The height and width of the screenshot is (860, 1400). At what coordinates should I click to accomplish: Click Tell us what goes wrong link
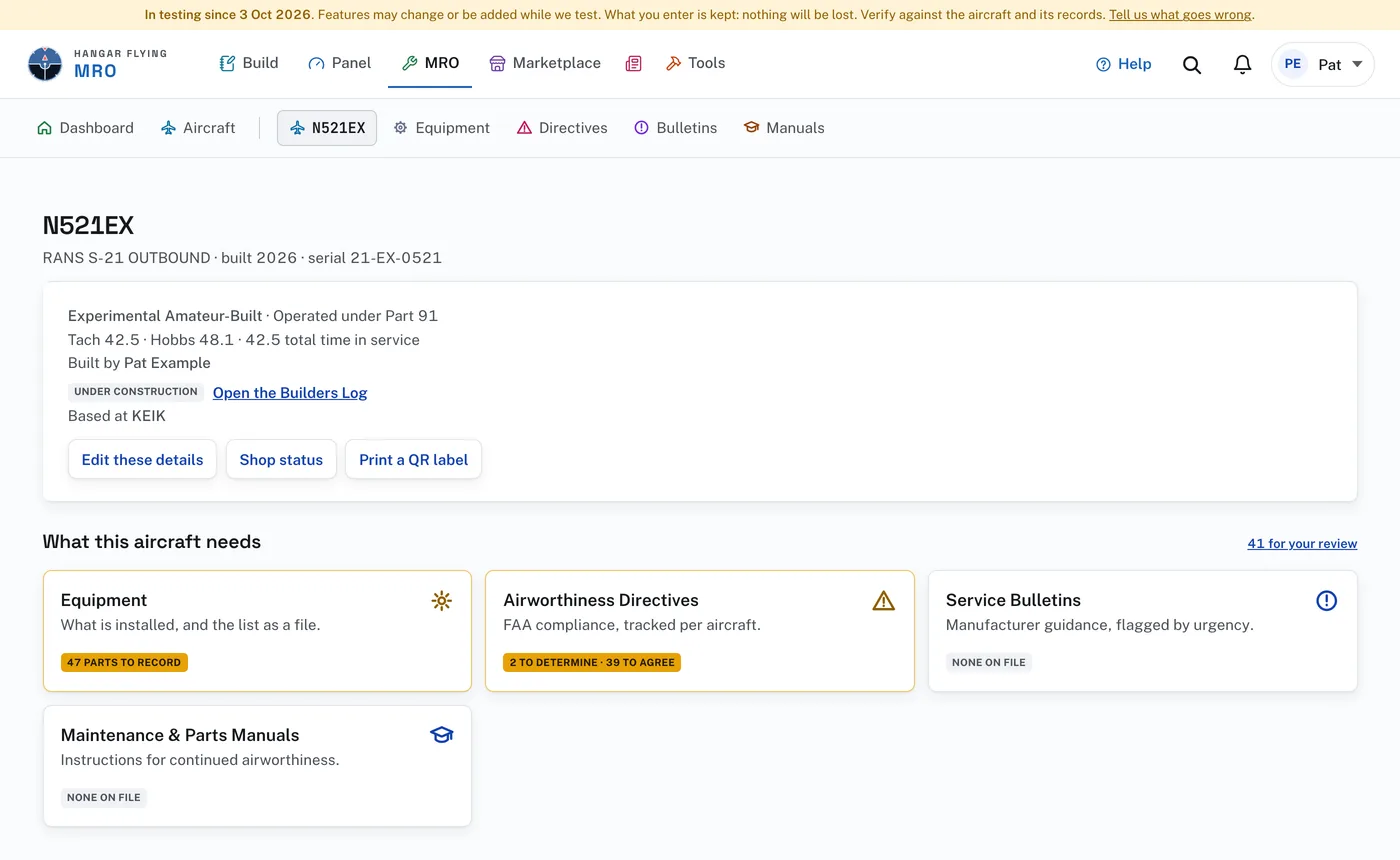(1180, 15)
